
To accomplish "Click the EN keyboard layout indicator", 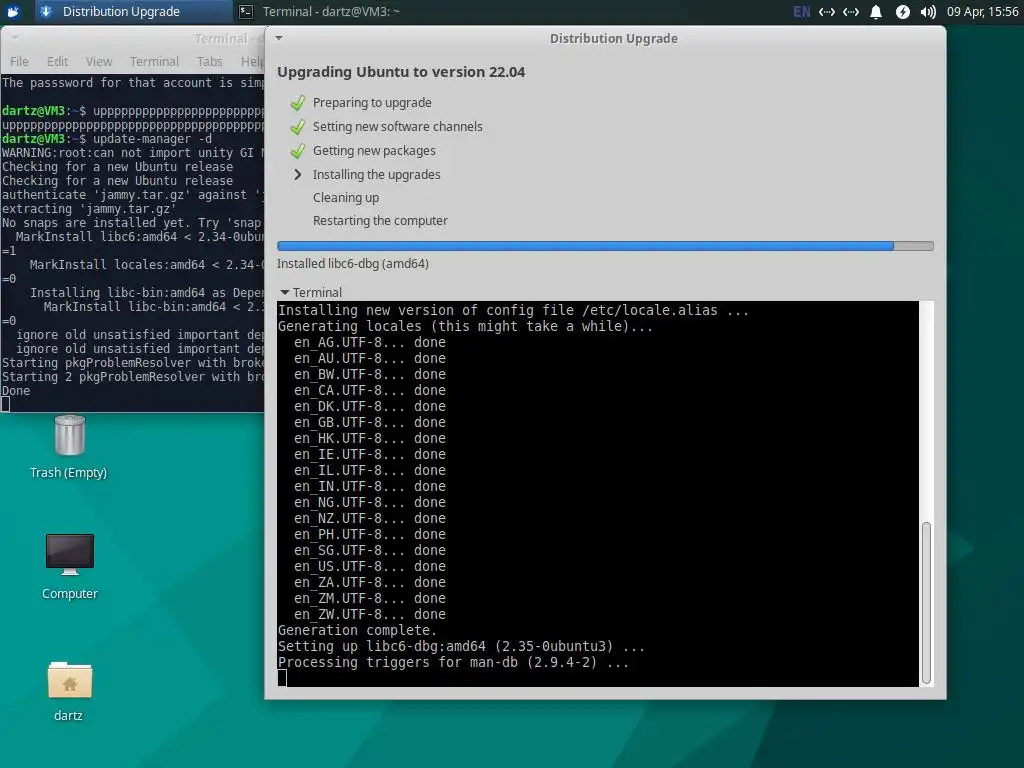I will click(801, 12).
